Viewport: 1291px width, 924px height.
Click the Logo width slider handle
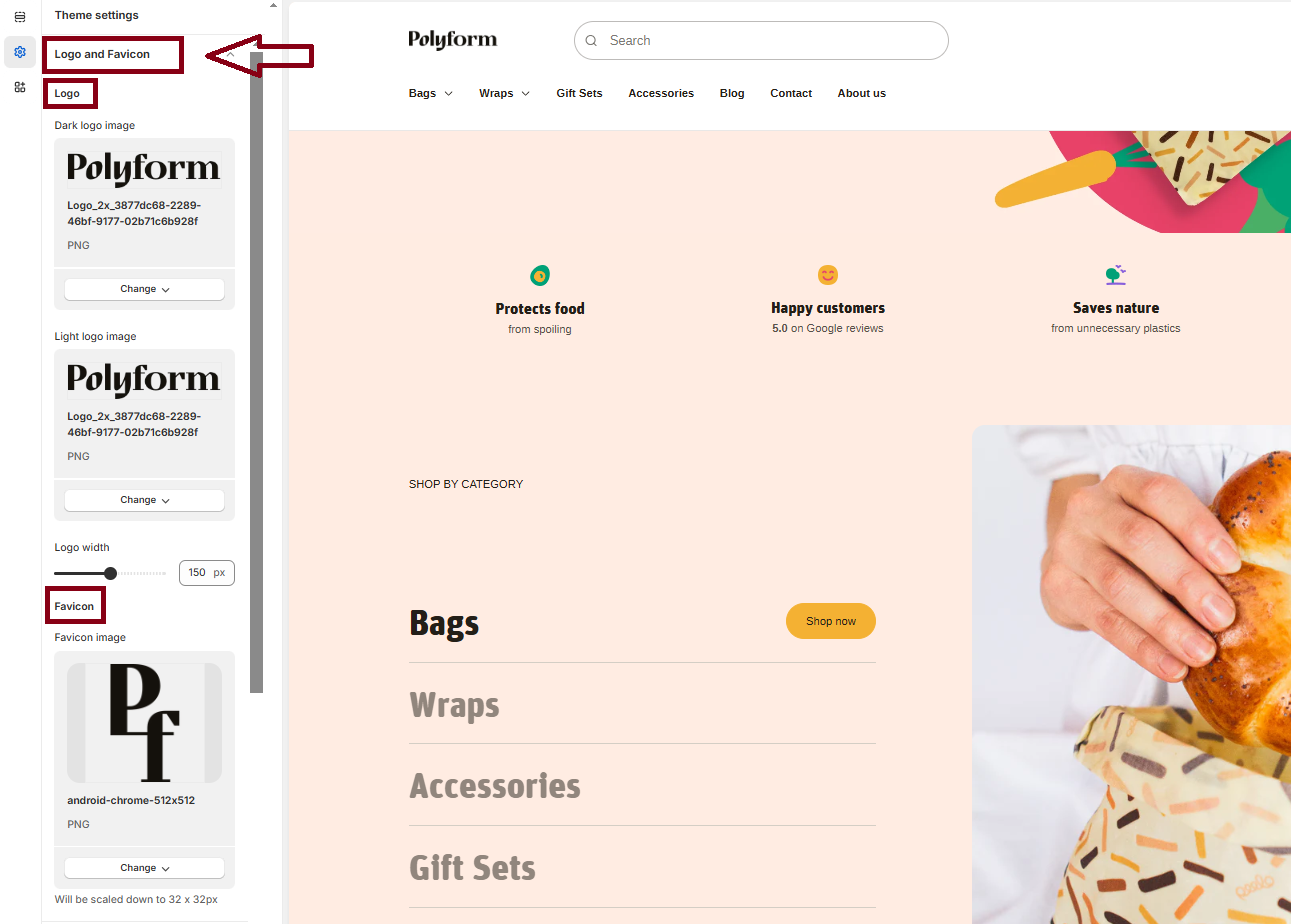point(110,573)
